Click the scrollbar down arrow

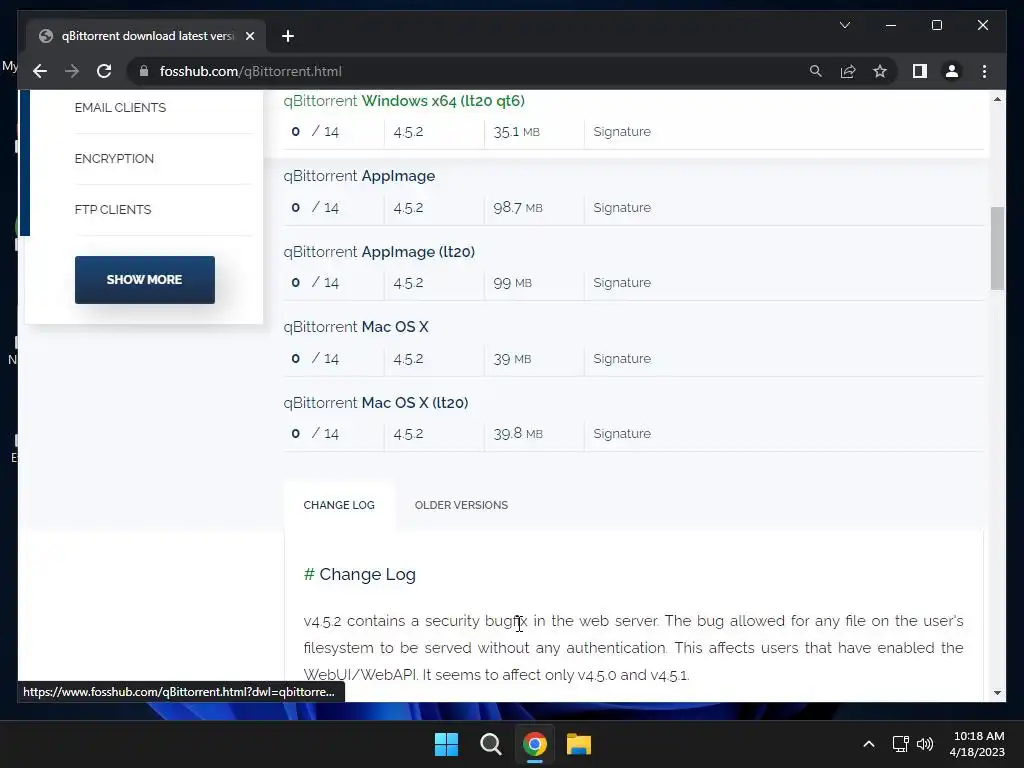pos(997,693)
